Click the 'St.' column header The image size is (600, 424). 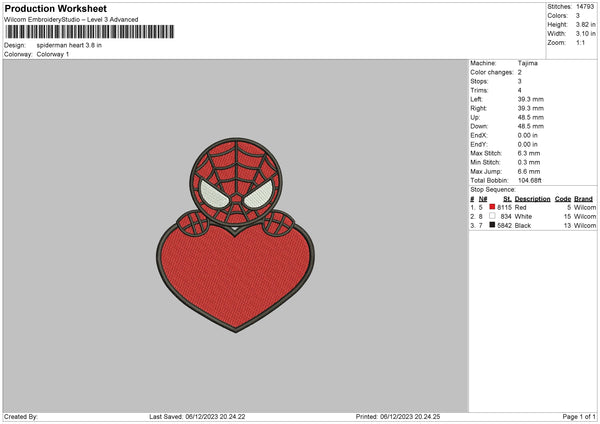507,199
